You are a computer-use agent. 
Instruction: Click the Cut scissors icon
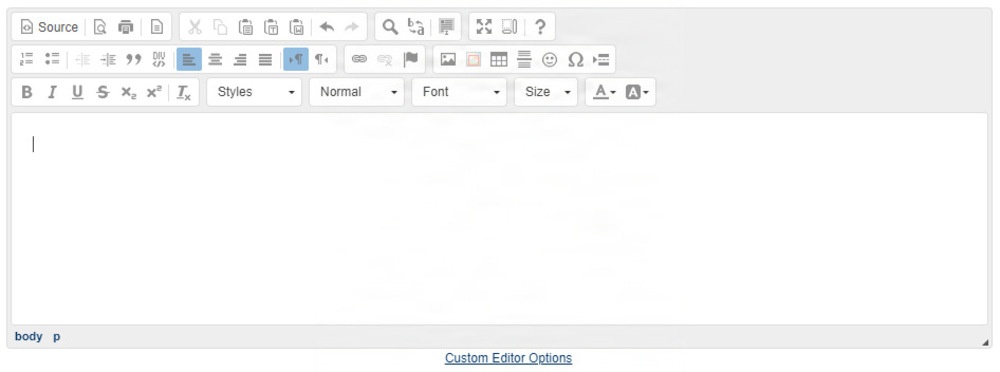tap(195, 27)
